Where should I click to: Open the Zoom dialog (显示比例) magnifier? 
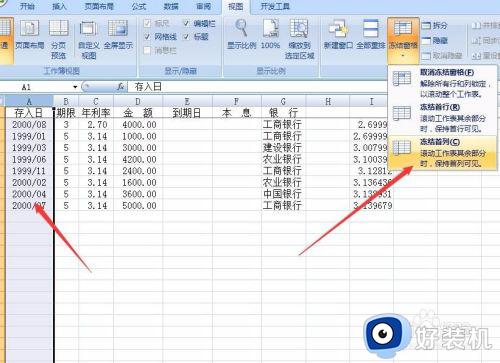(x=241, y=34)
